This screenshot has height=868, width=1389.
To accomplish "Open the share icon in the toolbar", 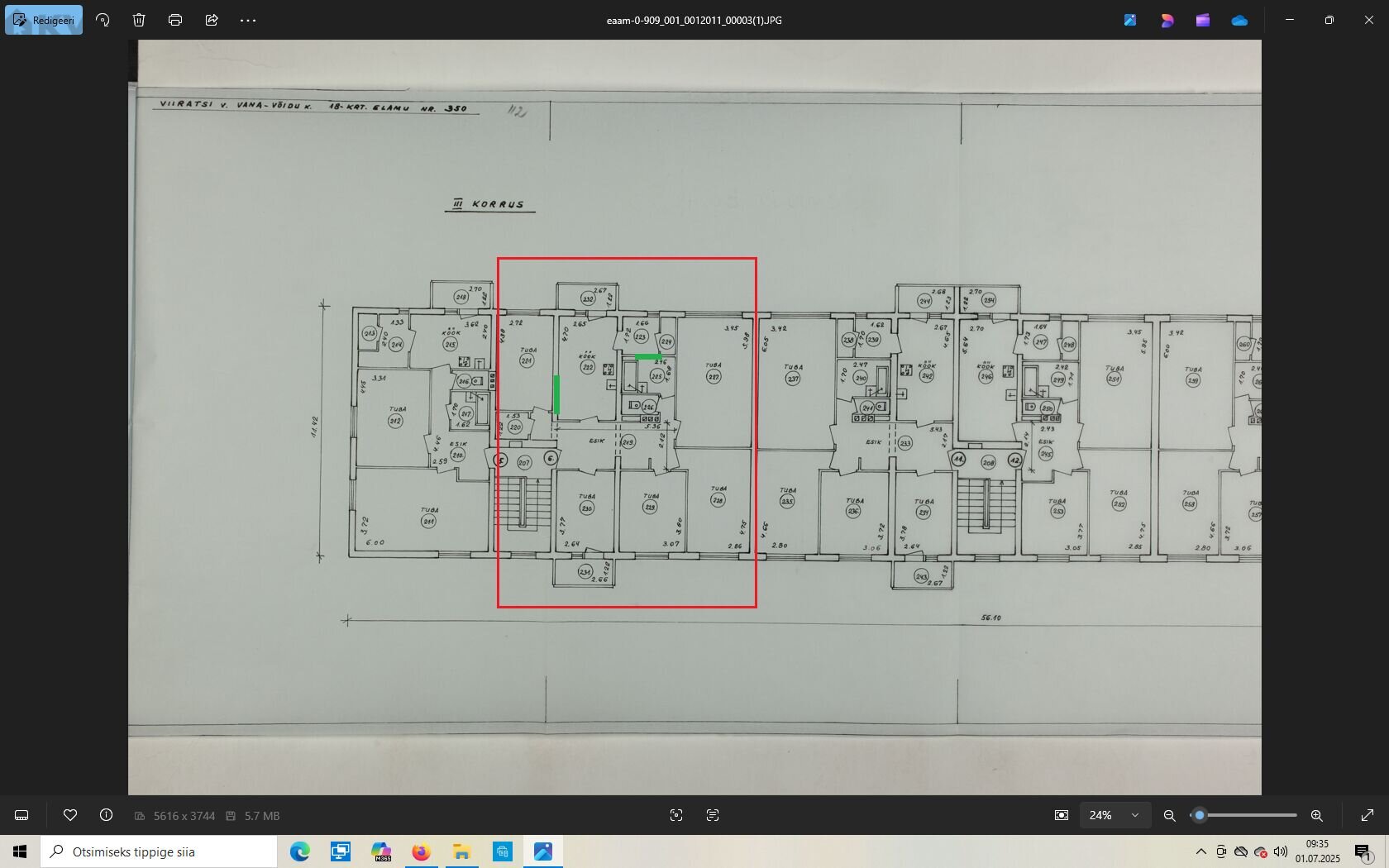I will point(212,20).
